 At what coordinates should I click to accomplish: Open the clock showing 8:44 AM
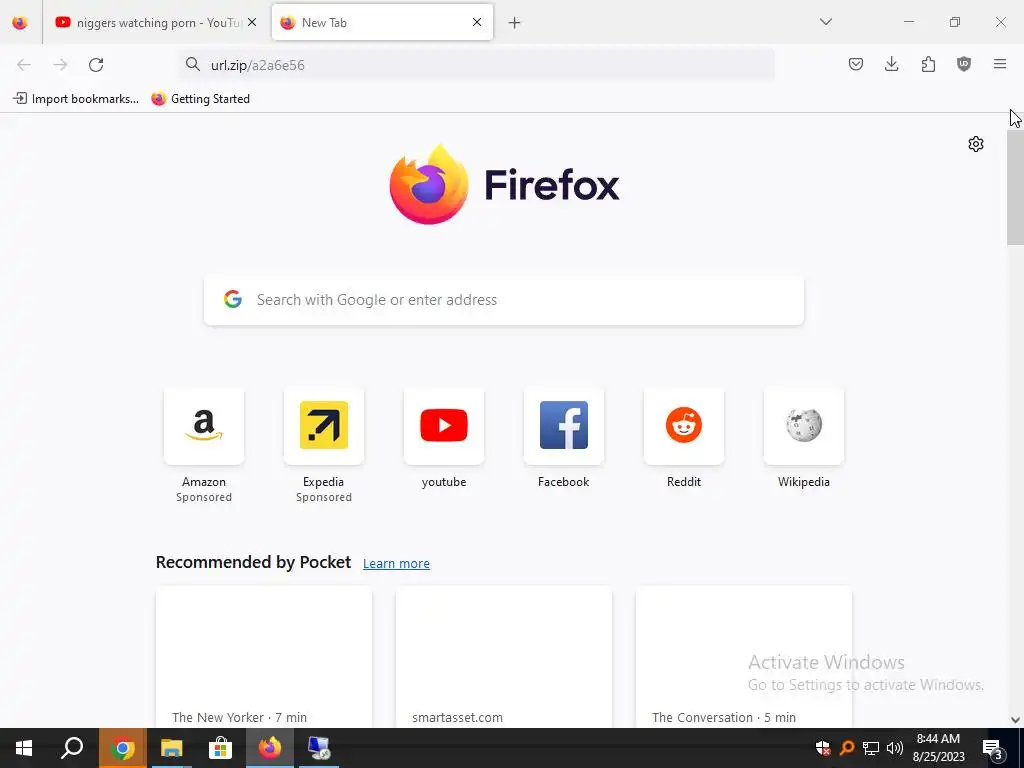(938, 748)
